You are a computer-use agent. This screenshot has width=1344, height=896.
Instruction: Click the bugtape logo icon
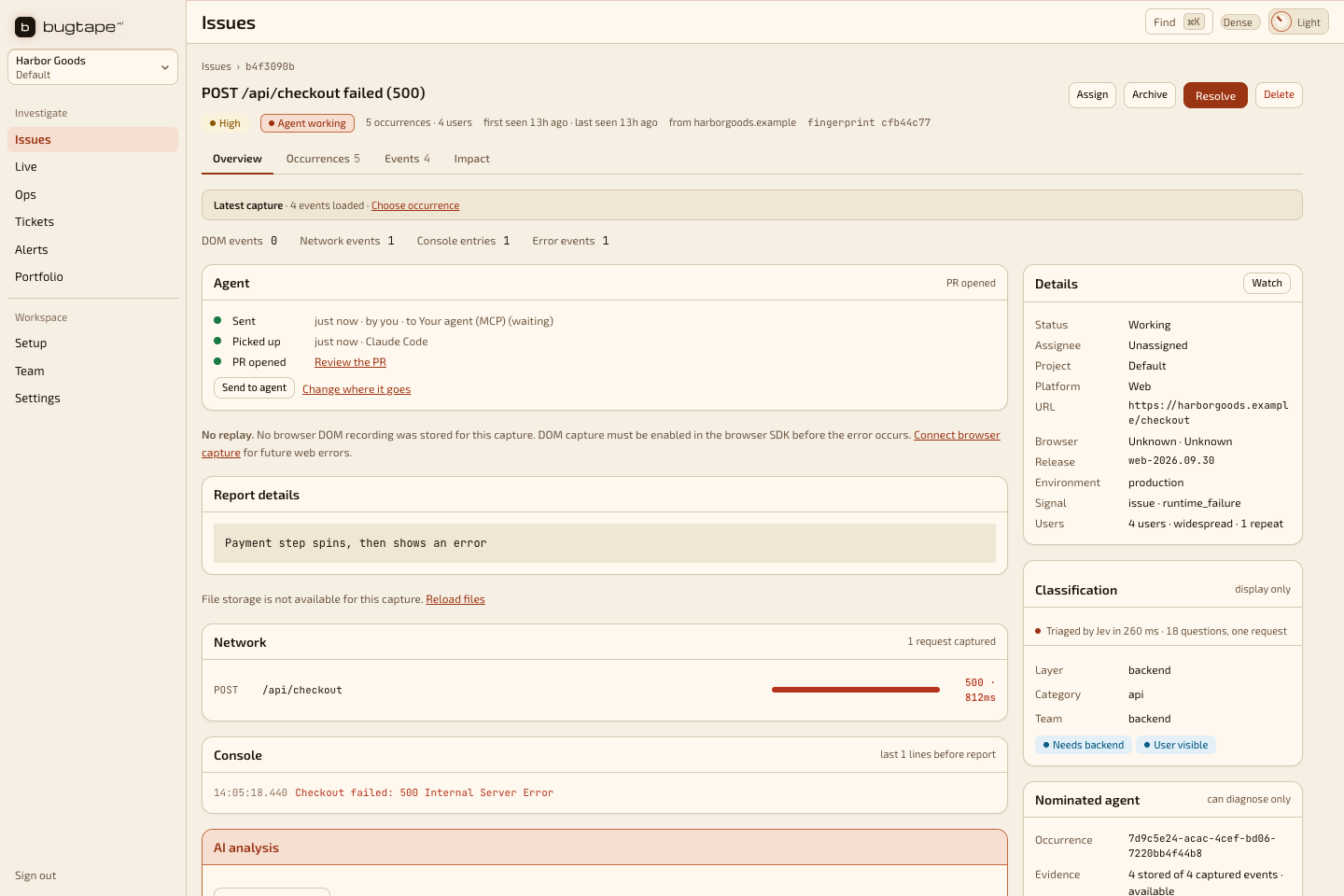pyautogui.click(x=25, y=27)
